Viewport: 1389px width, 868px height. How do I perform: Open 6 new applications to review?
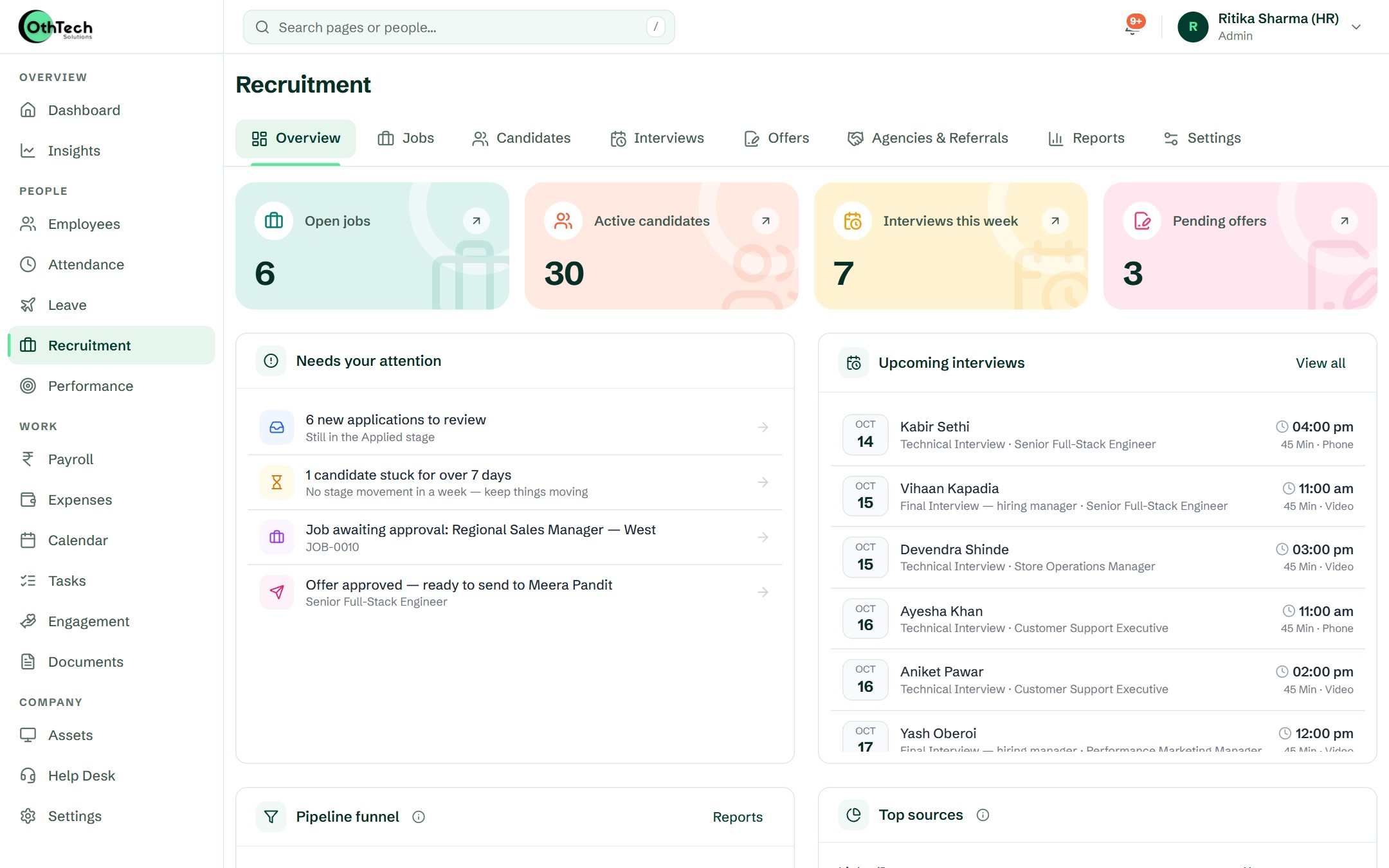(514, 428)
